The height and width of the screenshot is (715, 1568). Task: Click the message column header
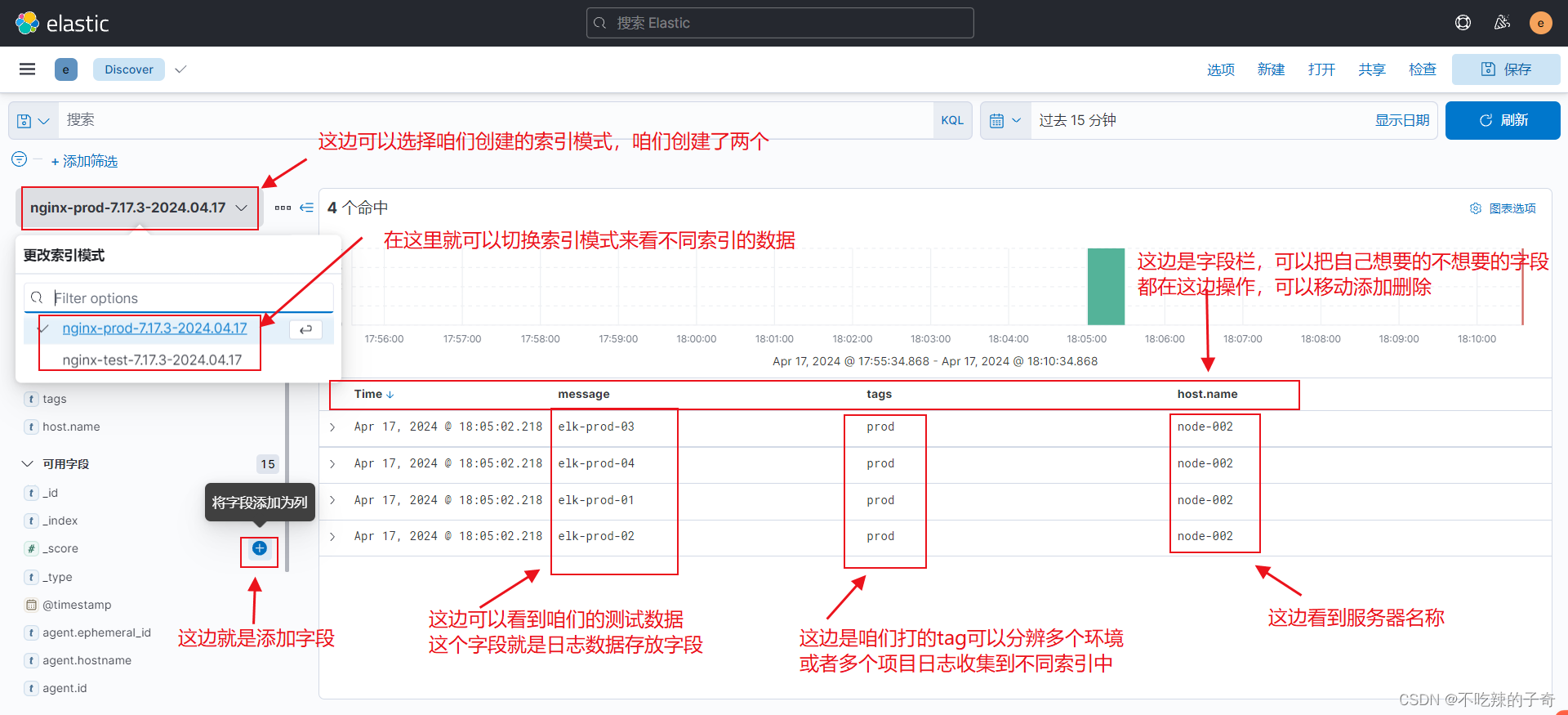(584, 394)
